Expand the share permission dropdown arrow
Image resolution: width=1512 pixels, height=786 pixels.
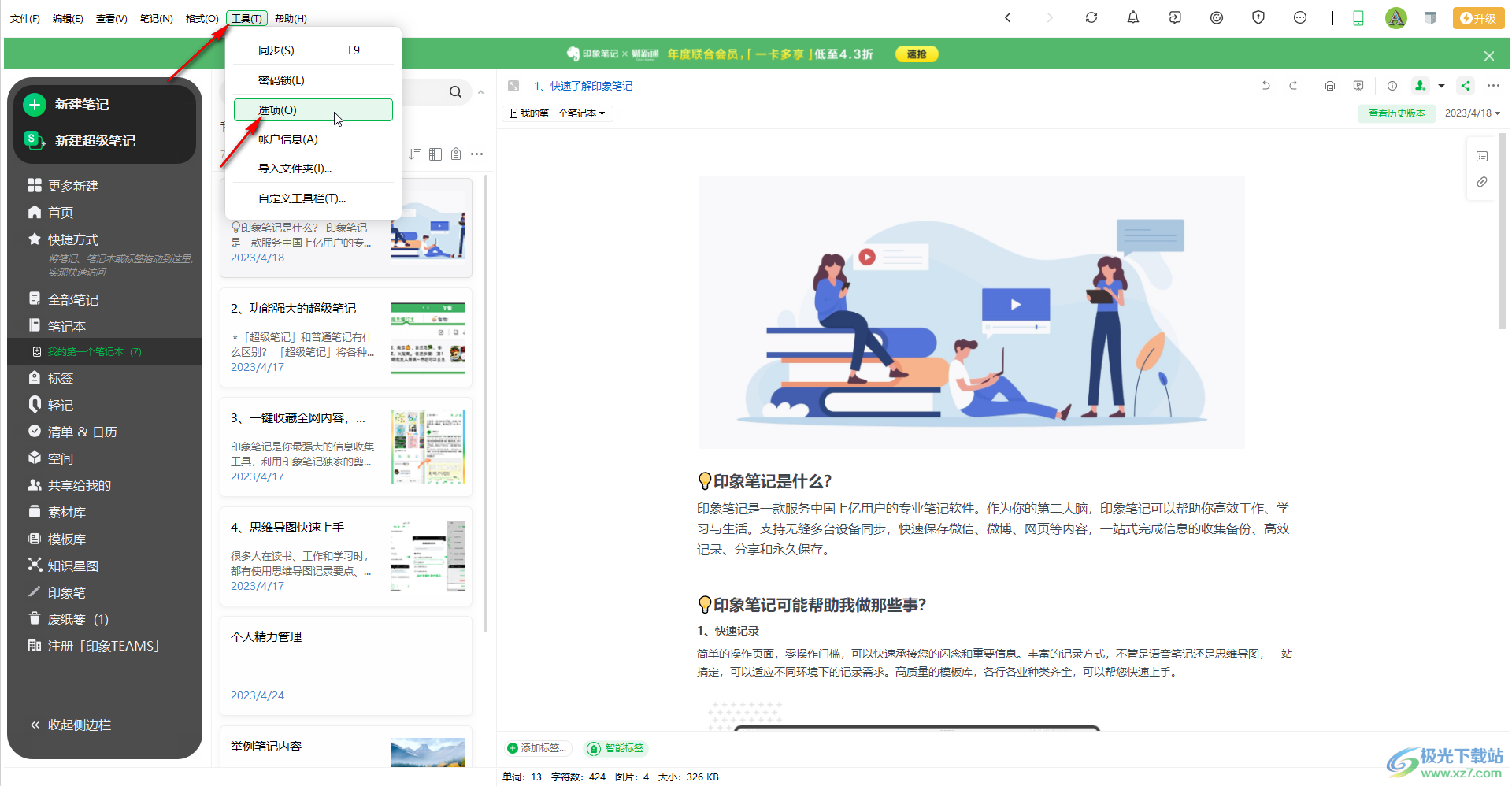1442,86
